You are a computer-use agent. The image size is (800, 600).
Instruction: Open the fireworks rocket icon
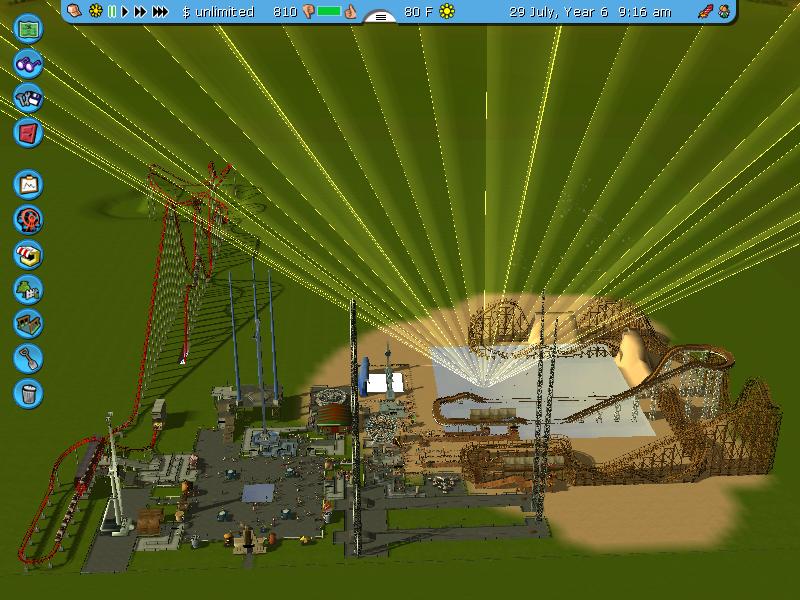[x=706, y=11]
